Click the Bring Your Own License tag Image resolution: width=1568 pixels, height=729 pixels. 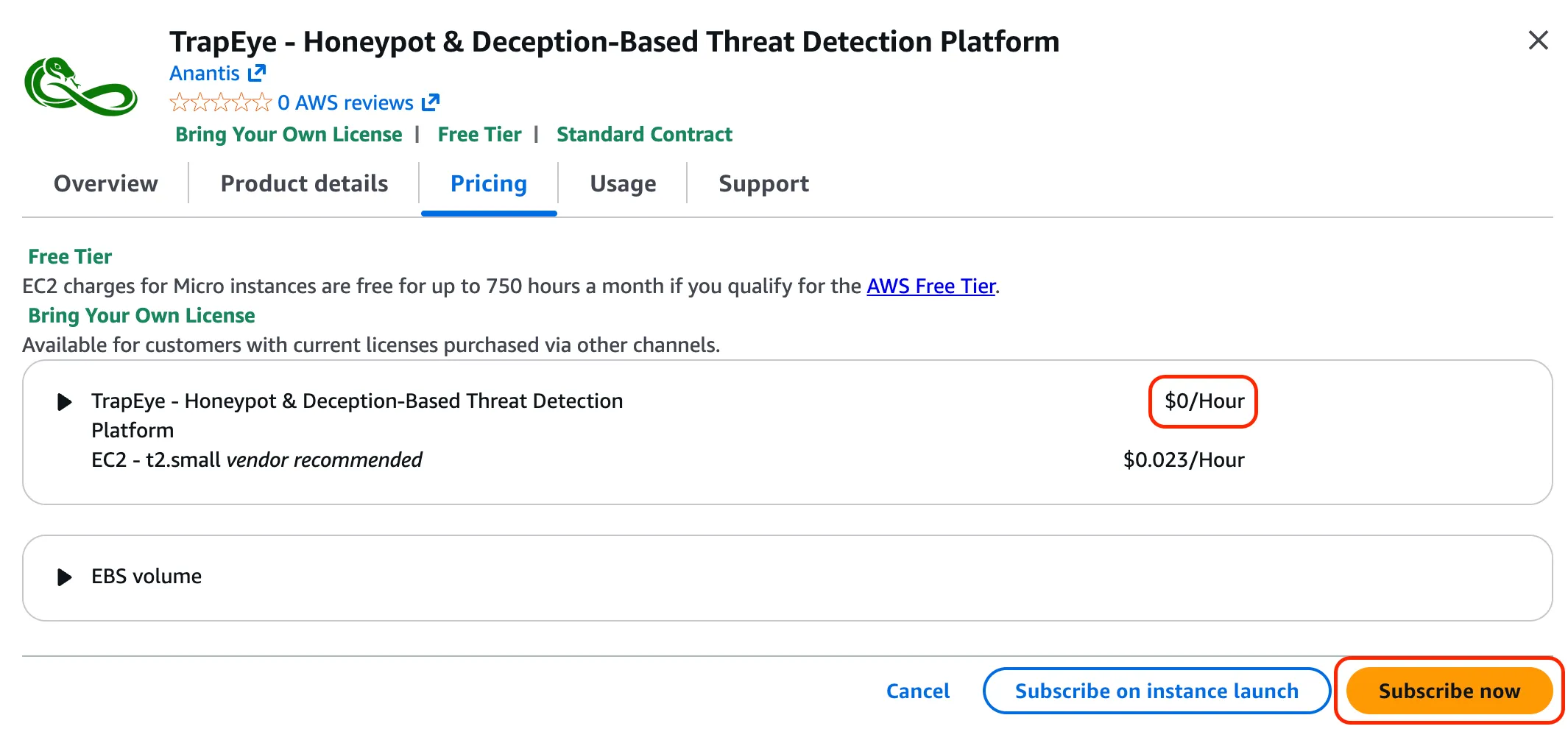coord(289,134)
